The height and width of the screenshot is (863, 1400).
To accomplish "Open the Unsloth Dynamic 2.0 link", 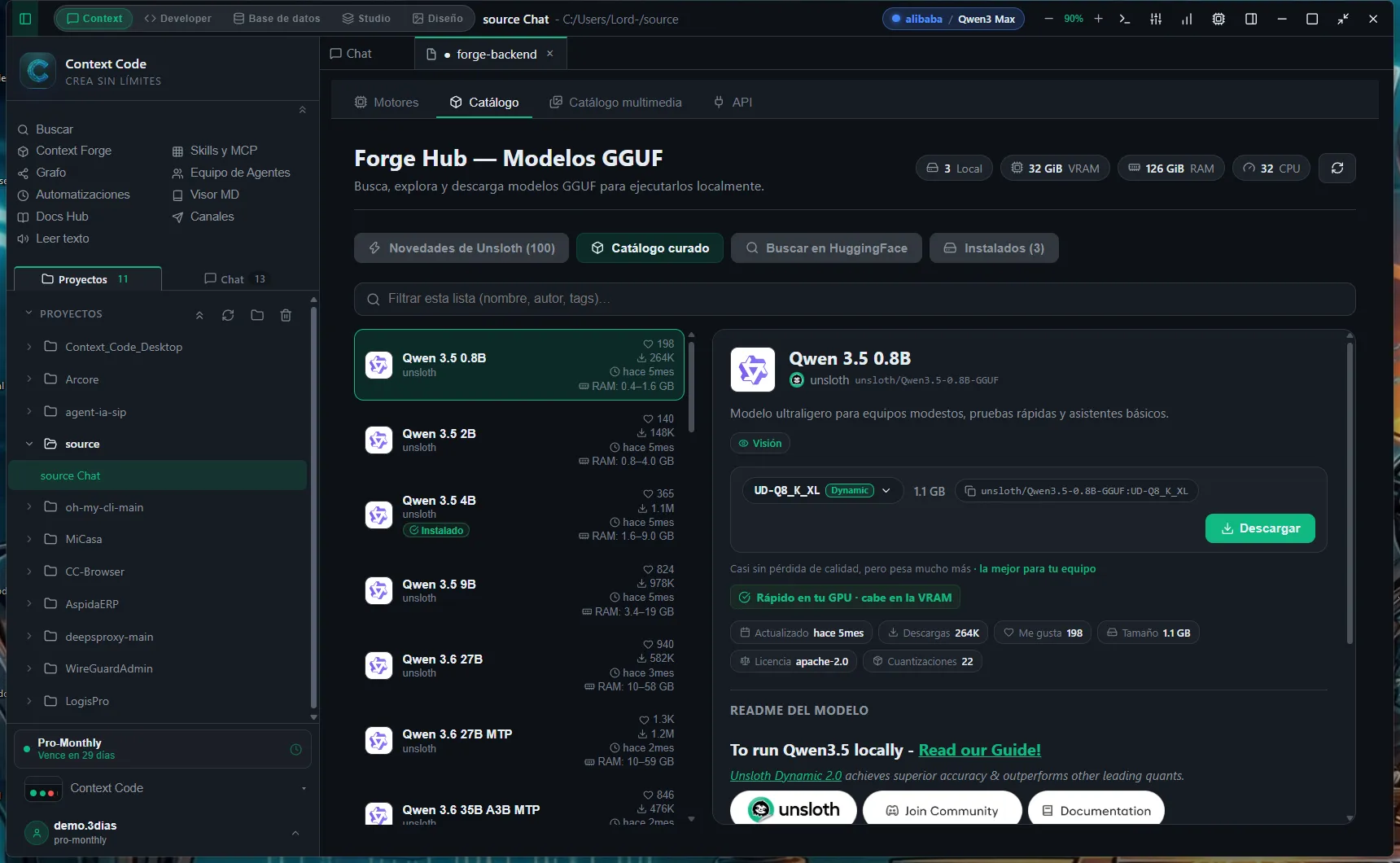I will point(785,776).
